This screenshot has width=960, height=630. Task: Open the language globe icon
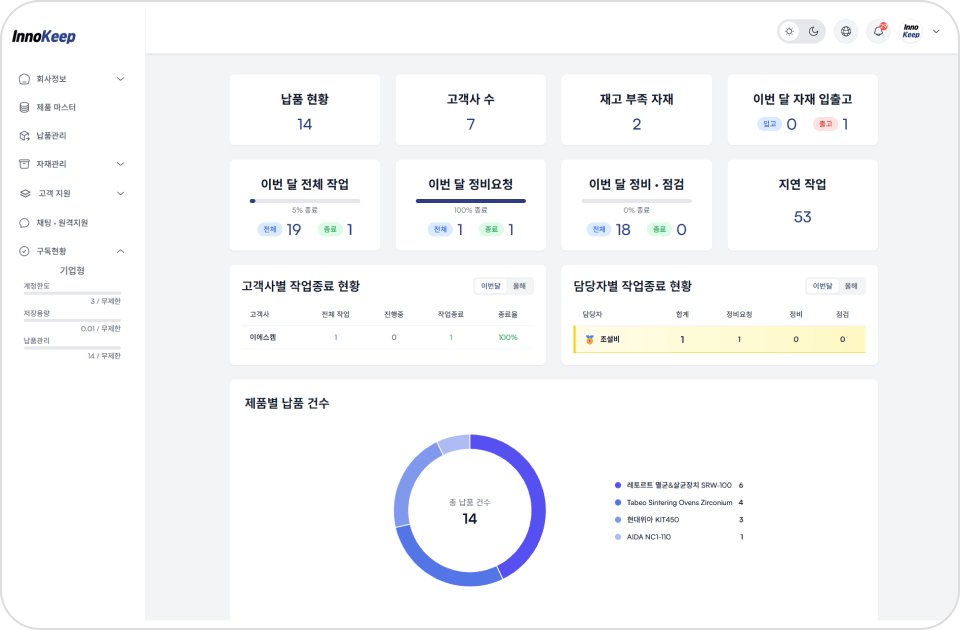(x=846, y=31)
